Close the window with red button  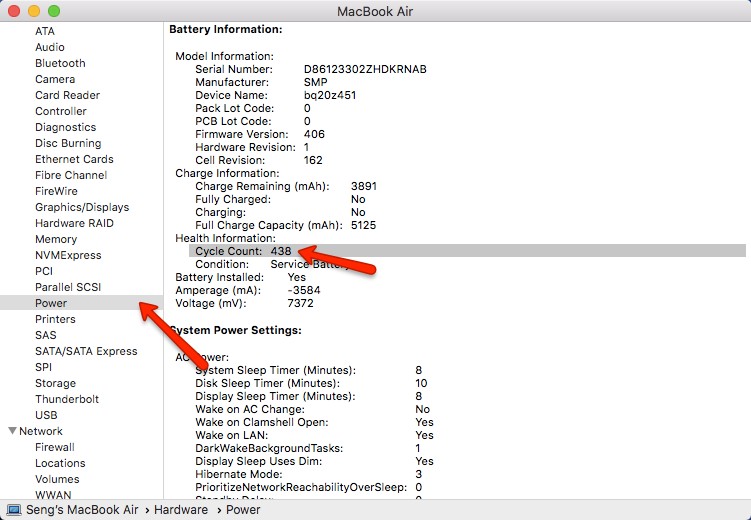coord(14,11)
